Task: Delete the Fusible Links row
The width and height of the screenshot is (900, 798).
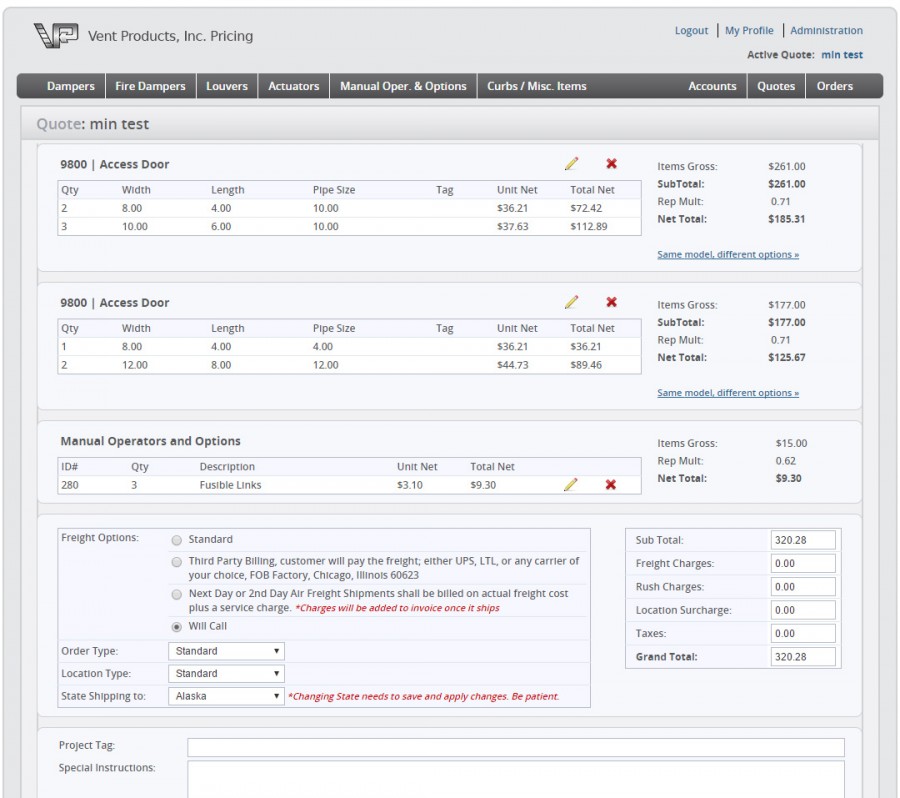Action: tap(611, 485)
